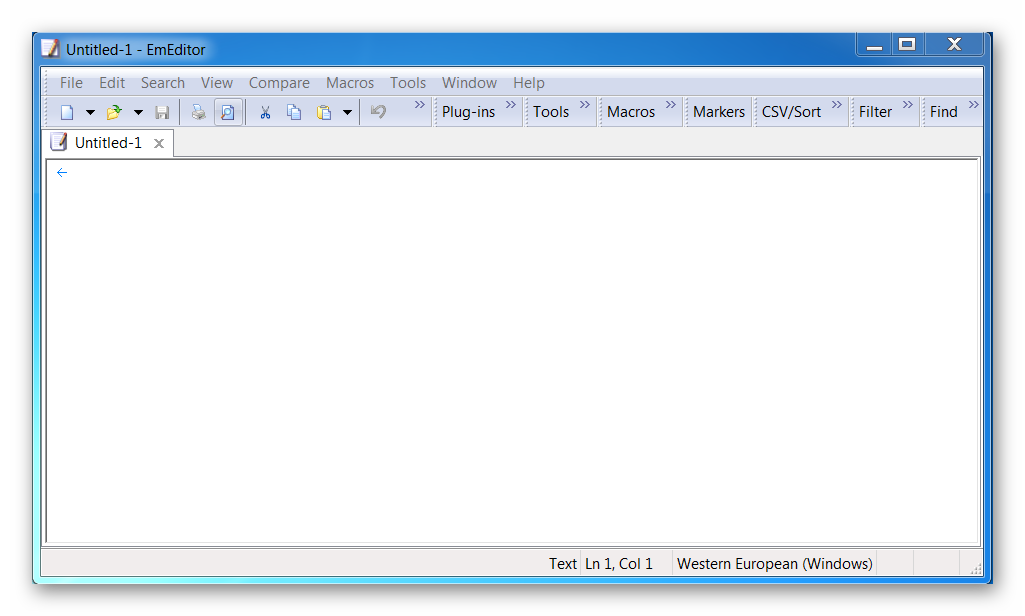Open the Edit menu
The image size is (1025, 616).
pos(112,83)
